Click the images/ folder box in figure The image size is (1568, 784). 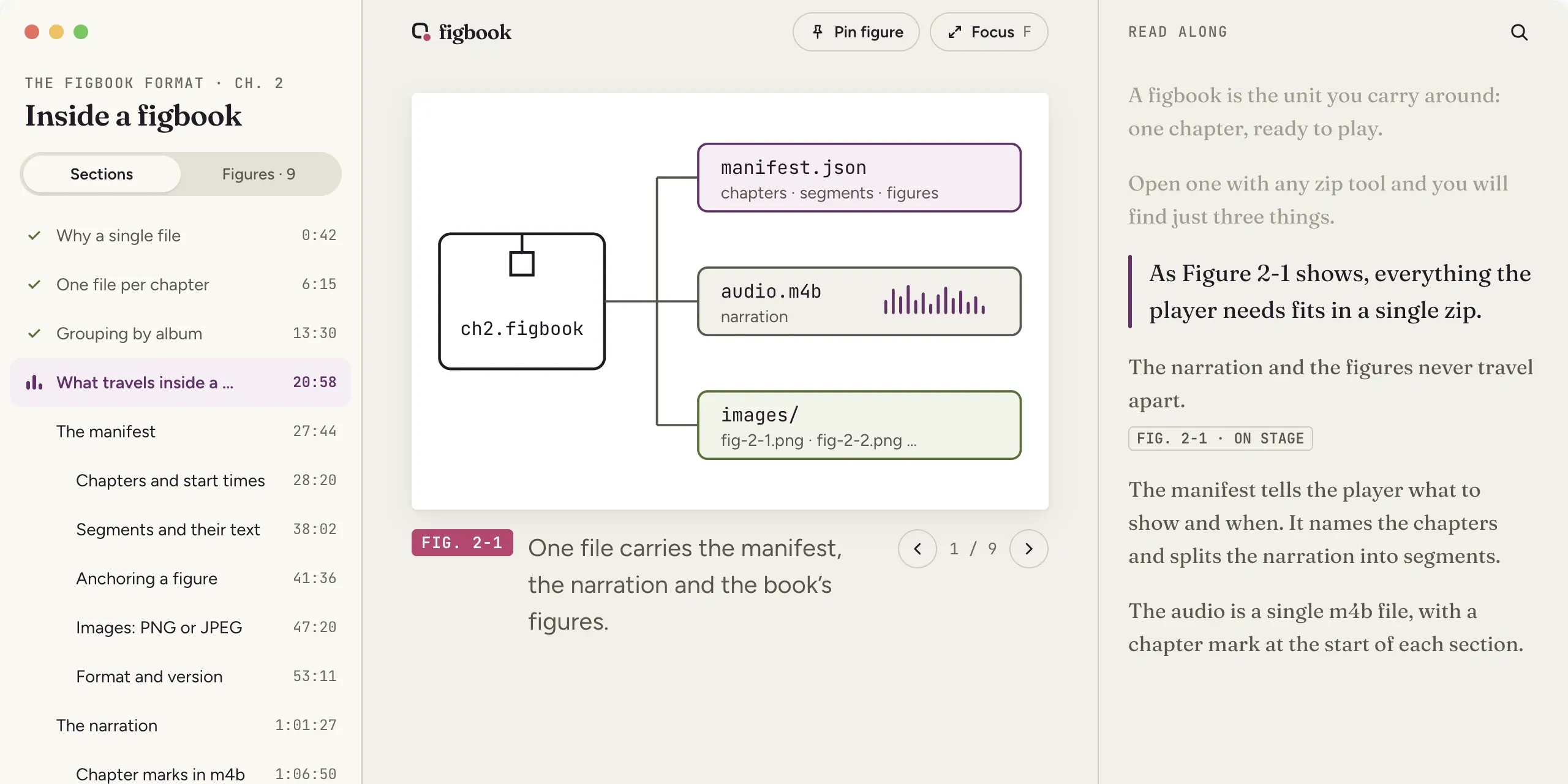point(859,425)
